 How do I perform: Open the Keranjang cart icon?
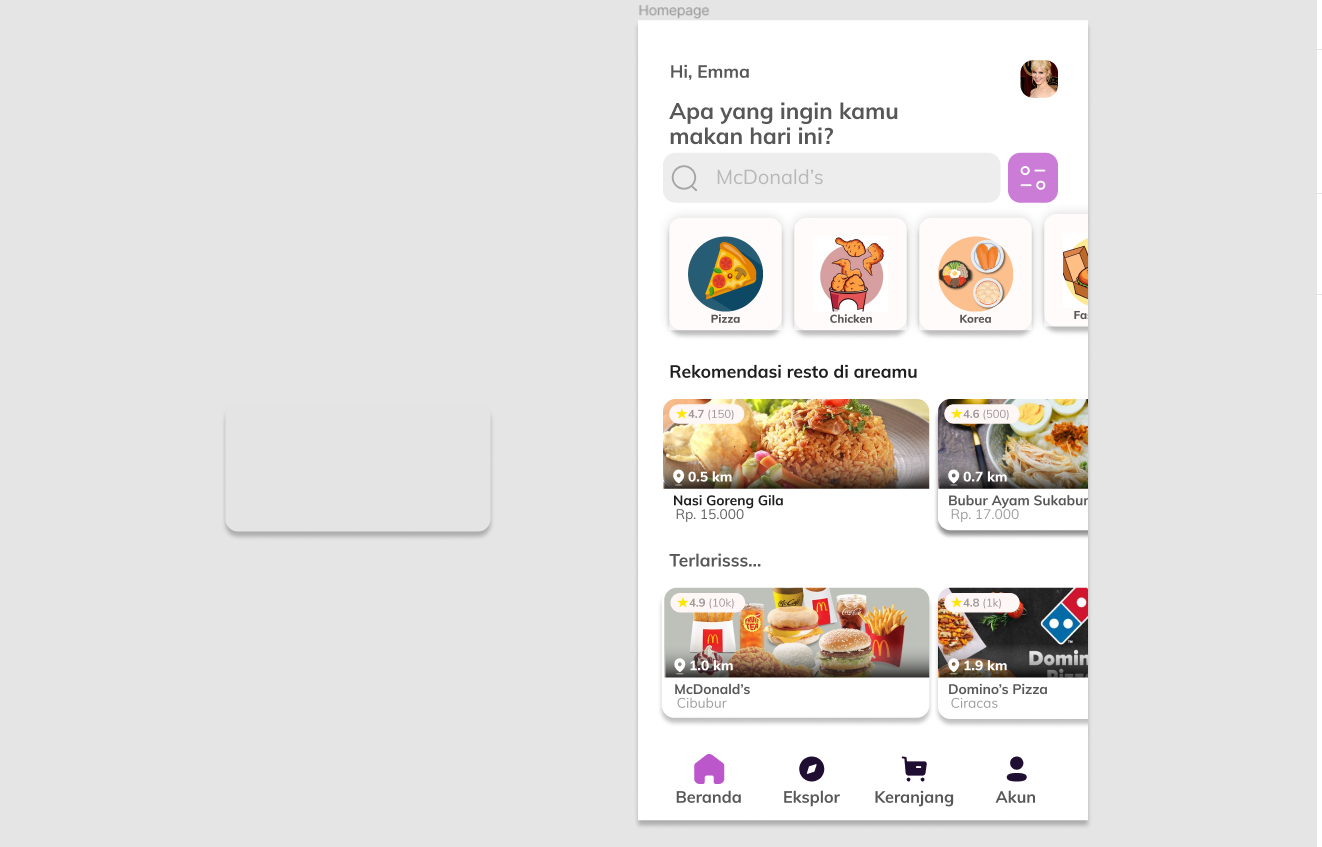[x=914, y=769]
